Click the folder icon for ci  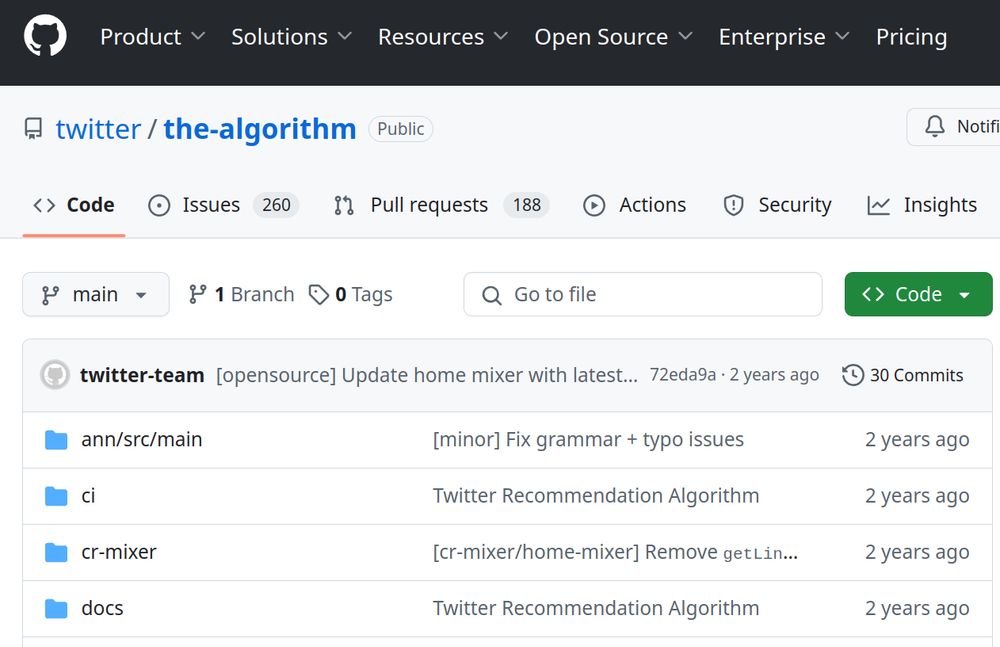click(56, 496)
